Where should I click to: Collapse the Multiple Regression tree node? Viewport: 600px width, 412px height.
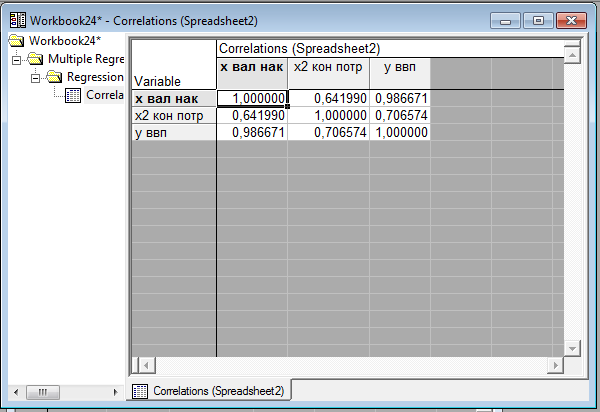(x=16, y=60)
